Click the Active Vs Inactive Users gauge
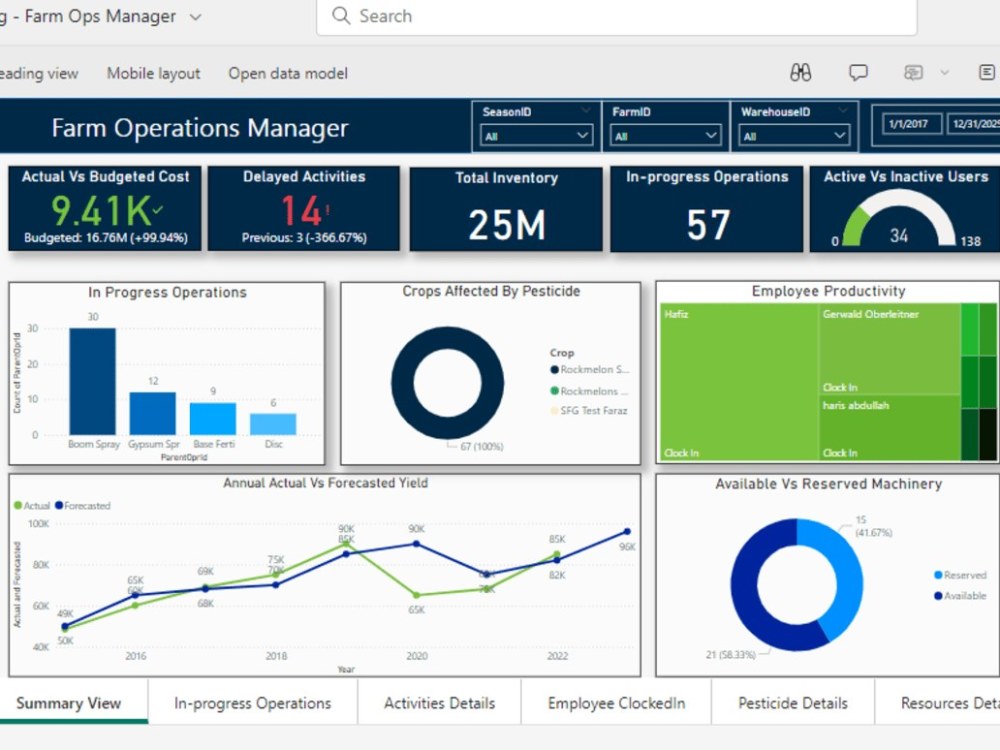The width and height of the screenshot is (1000, 750). tap(899, 219)
